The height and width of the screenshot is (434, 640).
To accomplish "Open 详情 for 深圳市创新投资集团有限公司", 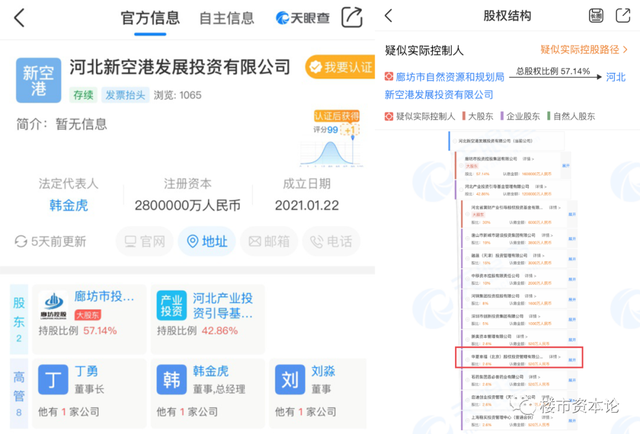I will pyautogui.click(x=534, y=316).
